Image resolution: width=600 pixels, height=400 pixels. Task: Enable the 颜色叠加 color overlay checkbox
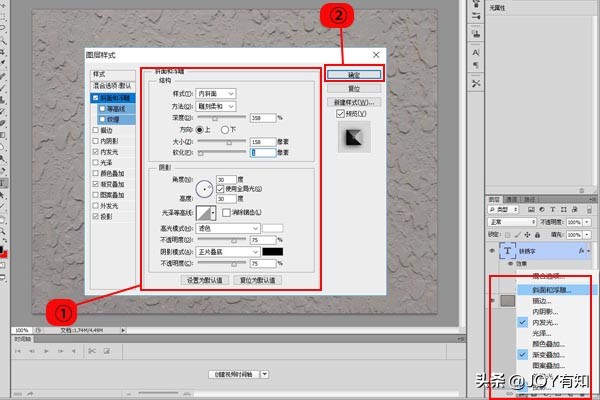pyautogui.click(x=96, y=173)
